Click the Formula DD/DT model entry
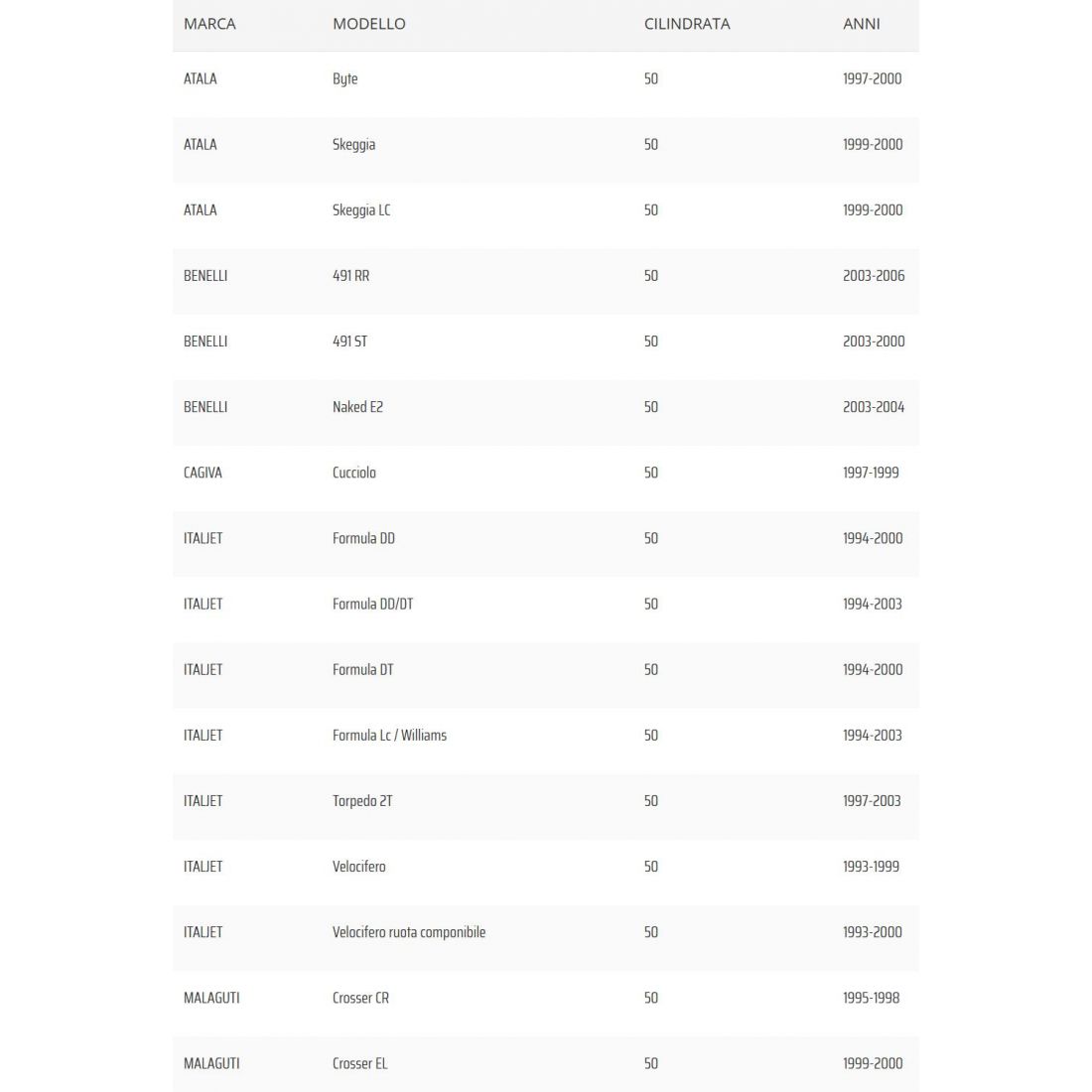This screenshot has width=1092, height=1092. coord(372,604)
